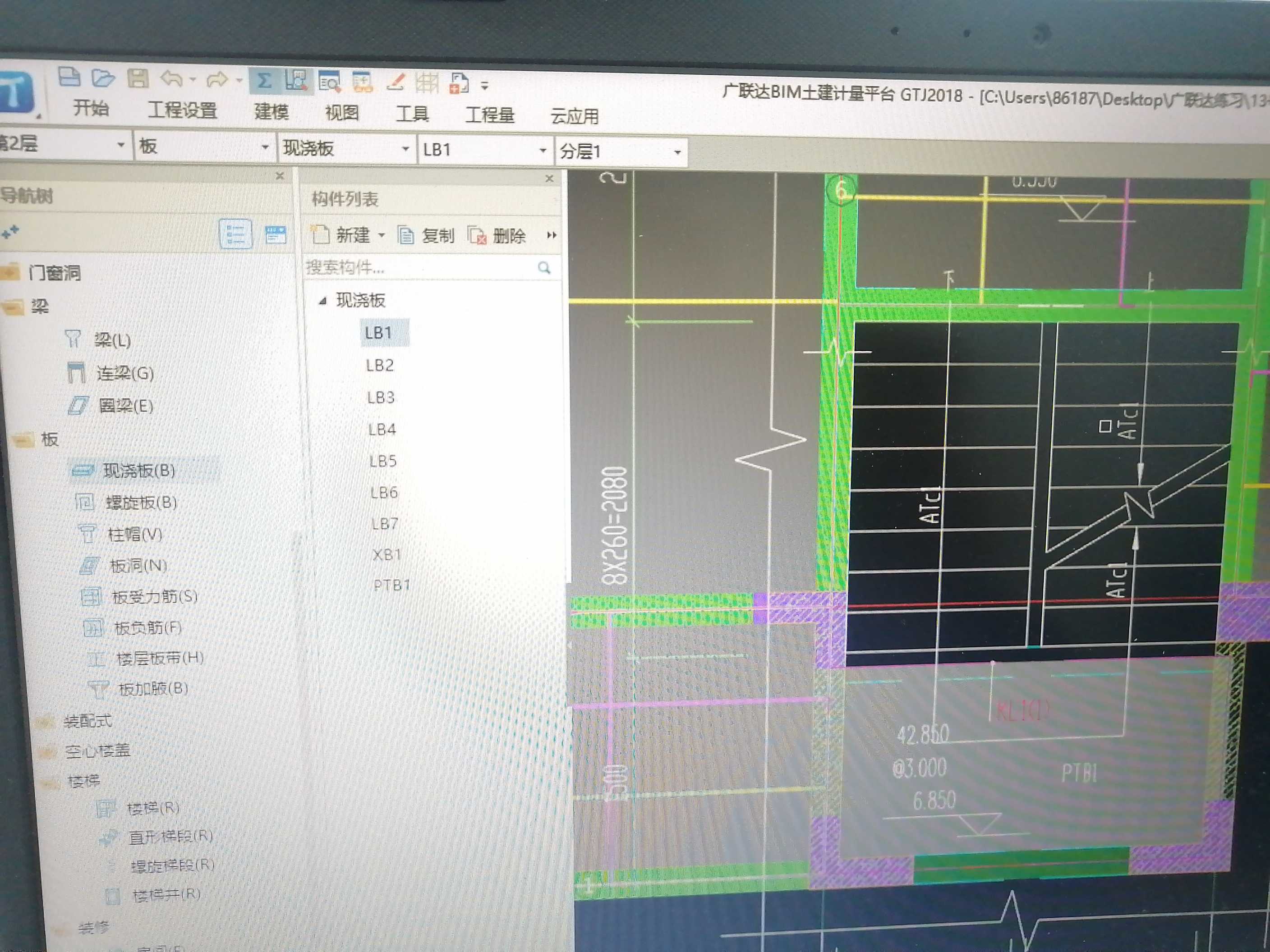Select 柱帽(V) in navigation tree
Image resolution: width=1270 pixels, height=952 pixels.
pos(135,535)
